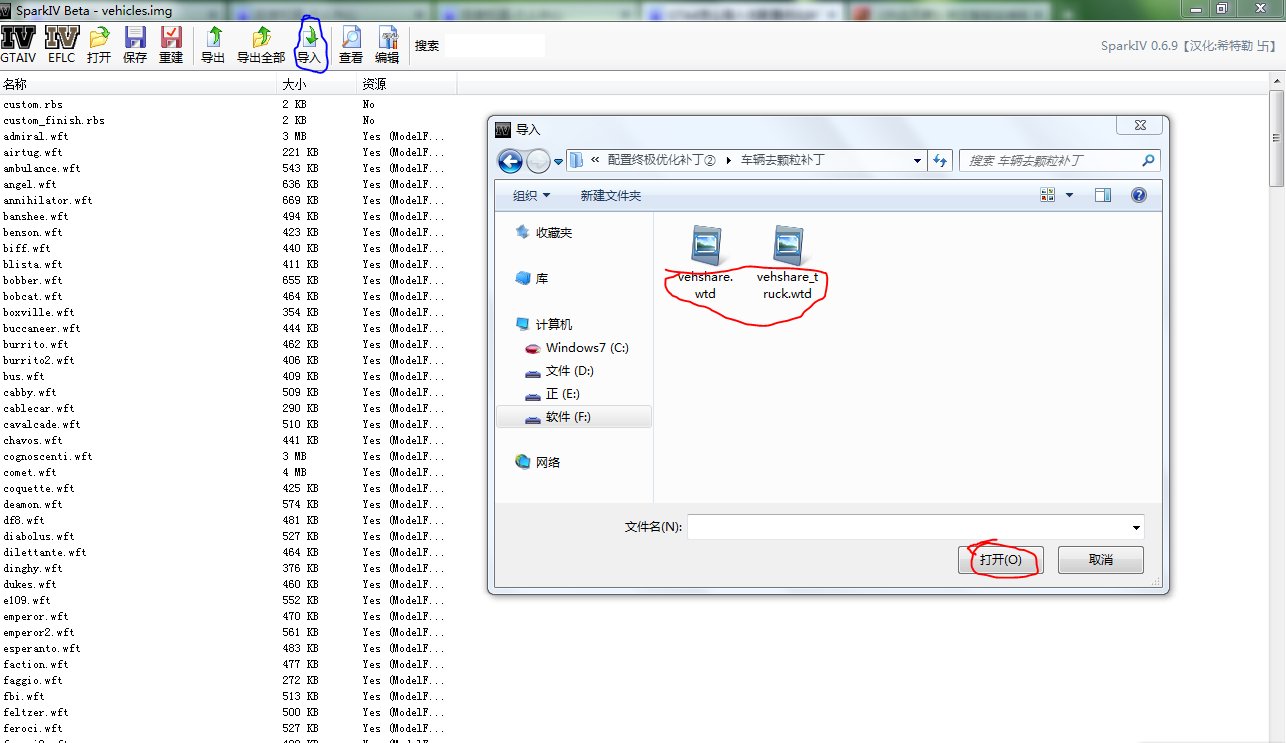
Task: Click the 查看 view toolbar icon
Action: tap(351, 45)
